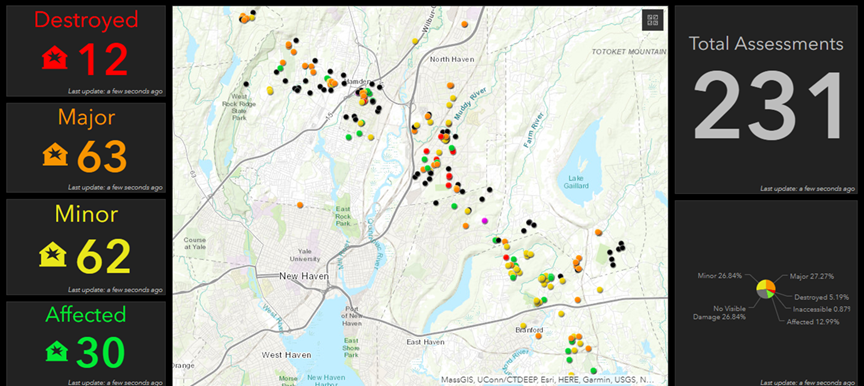Open the basemap gallery grid icon
This screenshot has width=864, height=386.
[653, 21]
